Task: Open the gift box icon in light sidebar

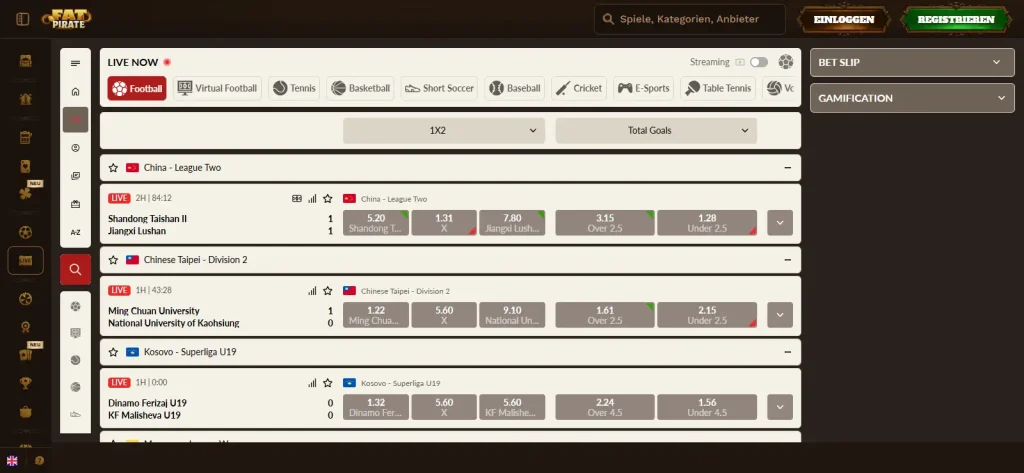Action: (75, 204)
